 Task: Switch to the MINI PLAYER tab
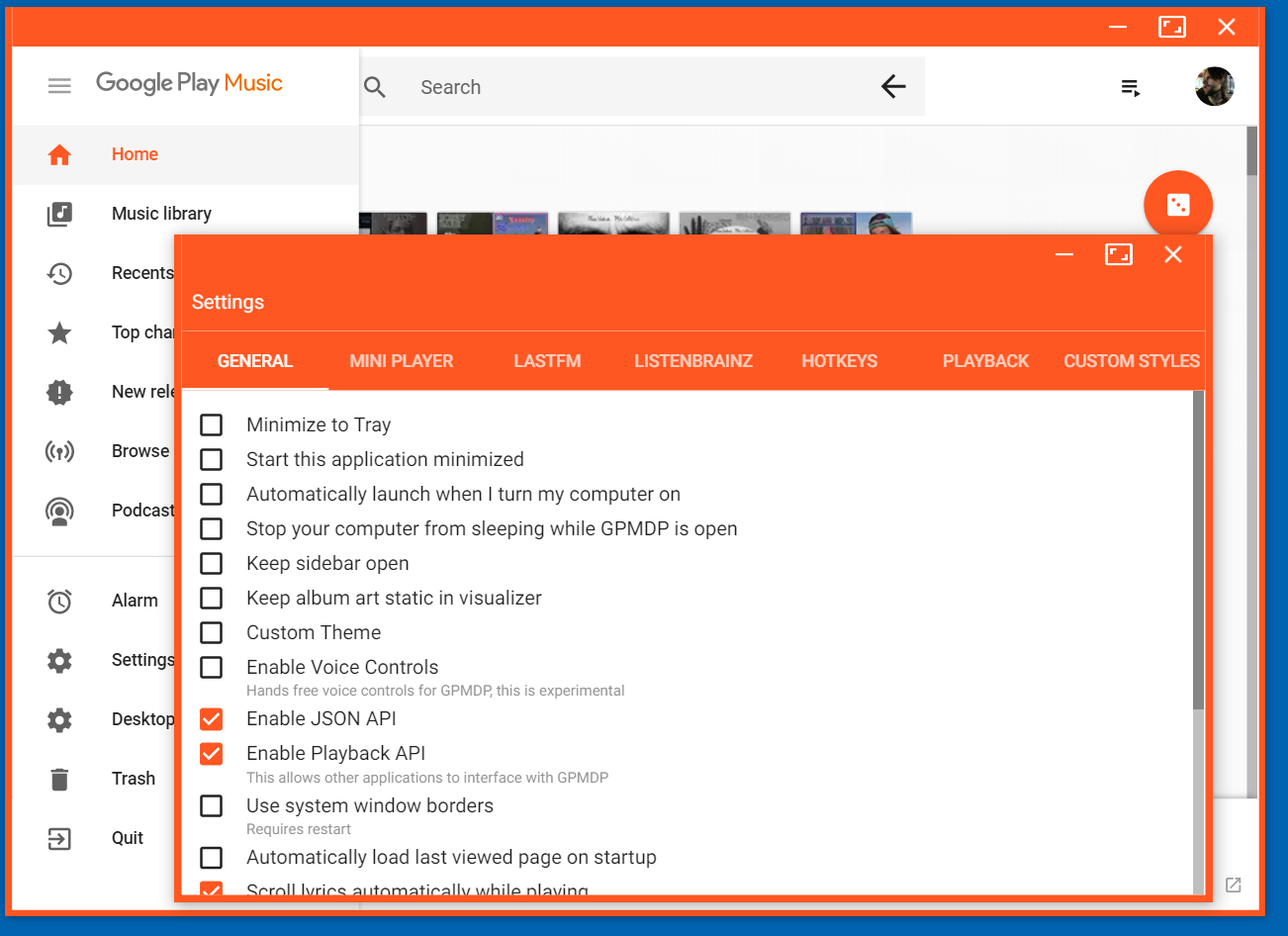402,361
